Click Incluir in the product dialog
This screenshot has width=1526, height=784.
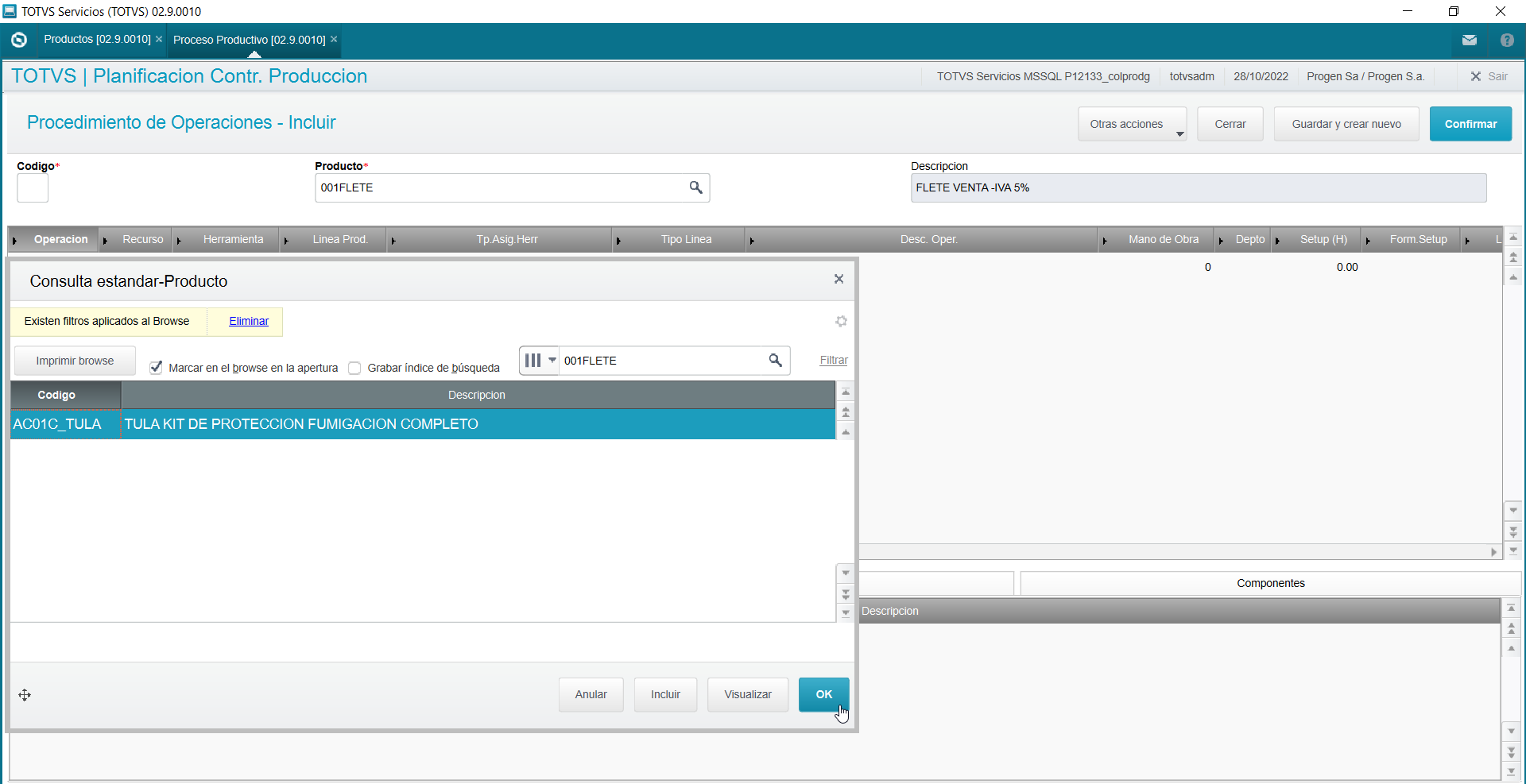(x=665, y=694)
